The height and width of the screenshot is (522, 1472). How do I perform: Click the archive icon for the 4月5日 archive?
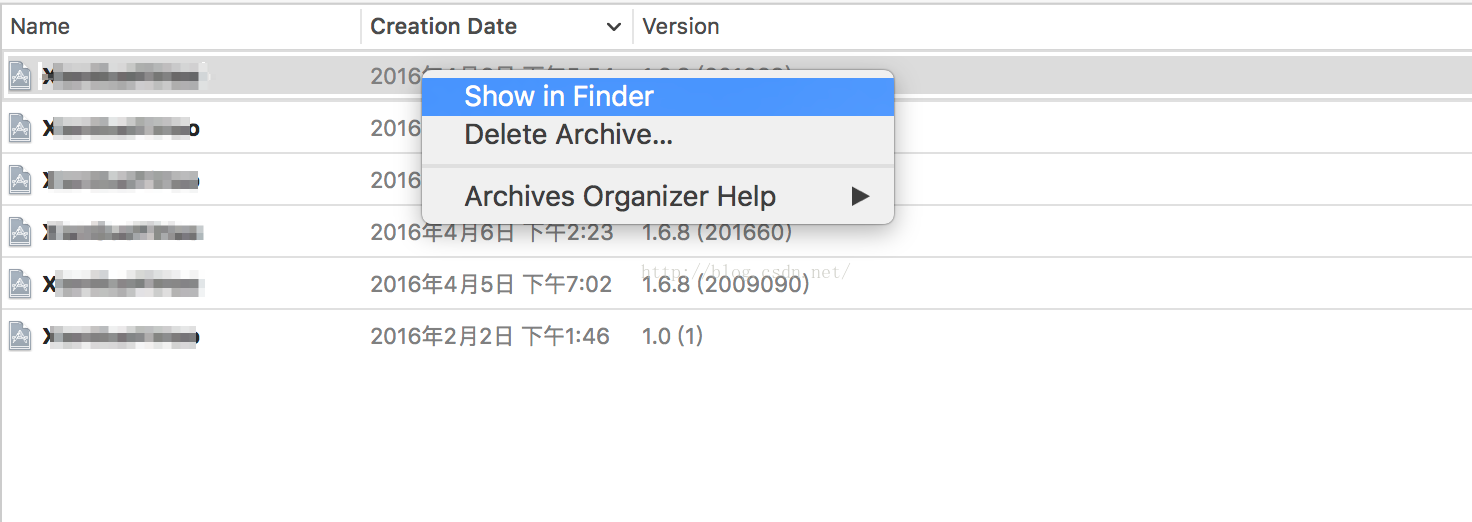[x=20, y=284]
